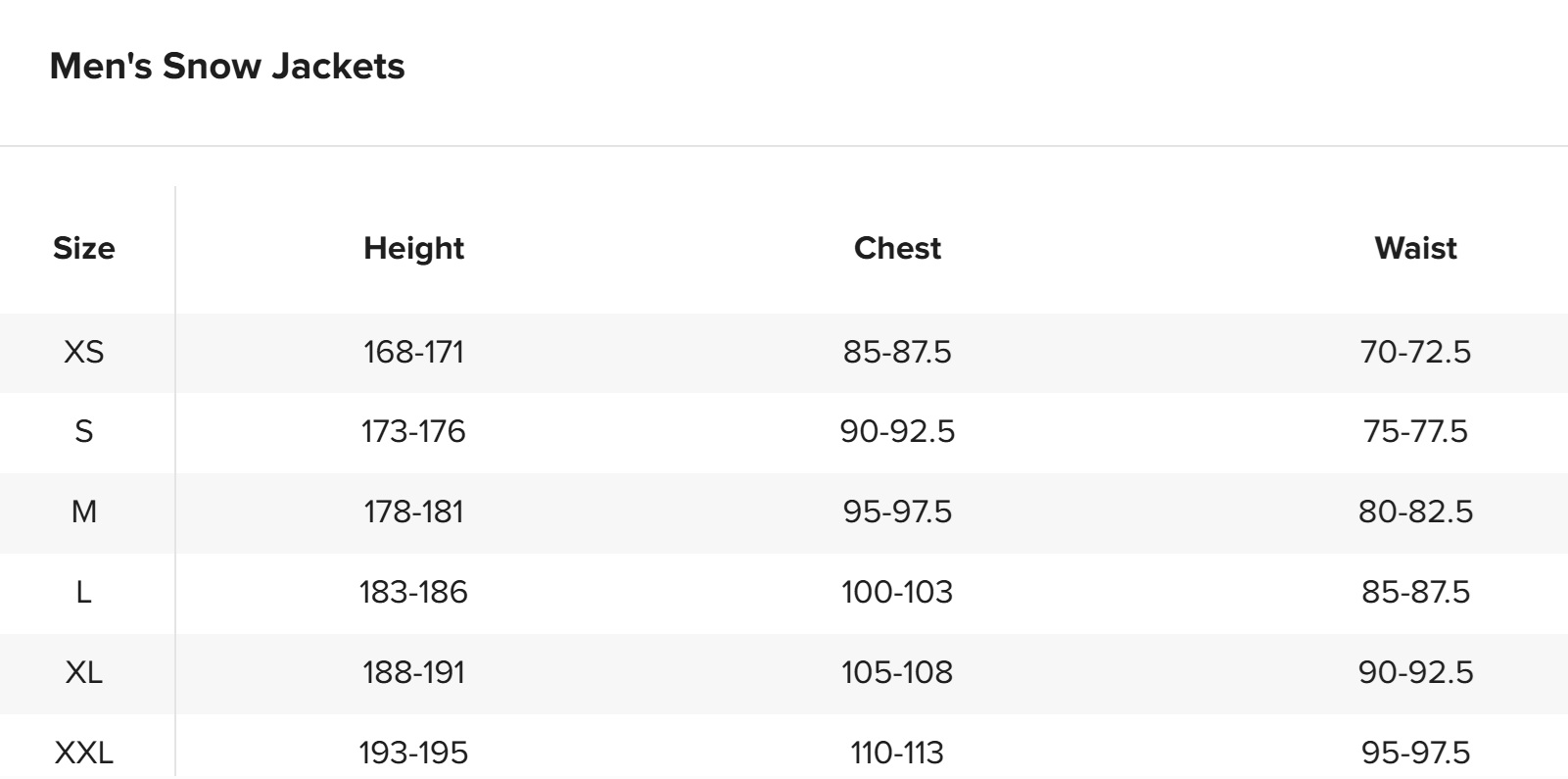The width and height of the screenshot is (1568, 779).
Task: Click the 183-186 height cell
Action: tap(413, 593)
